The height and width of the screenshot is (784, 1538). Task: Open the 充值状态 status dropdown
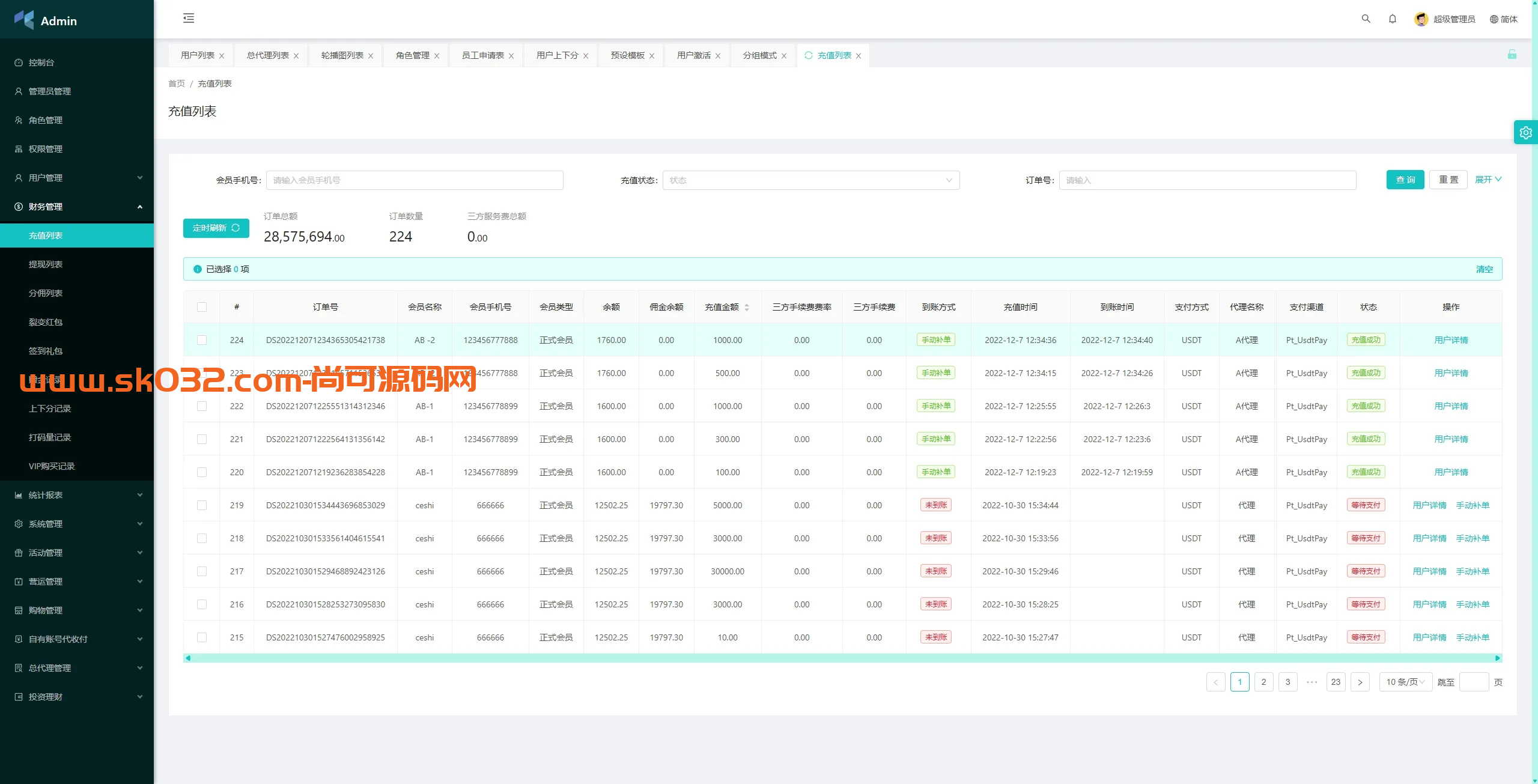tap(810, 180)
